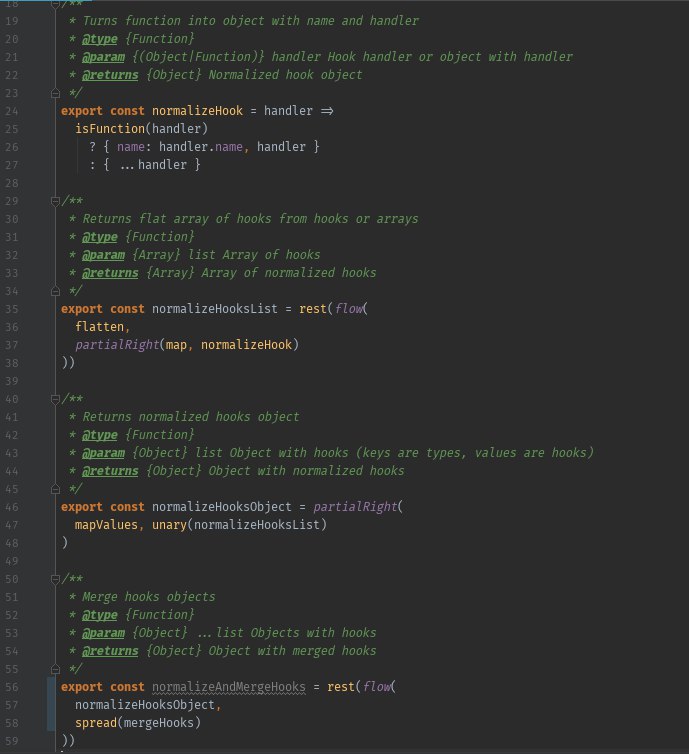
Task: Click fold end marker on line 34
Action: click(x=57, y=291)
